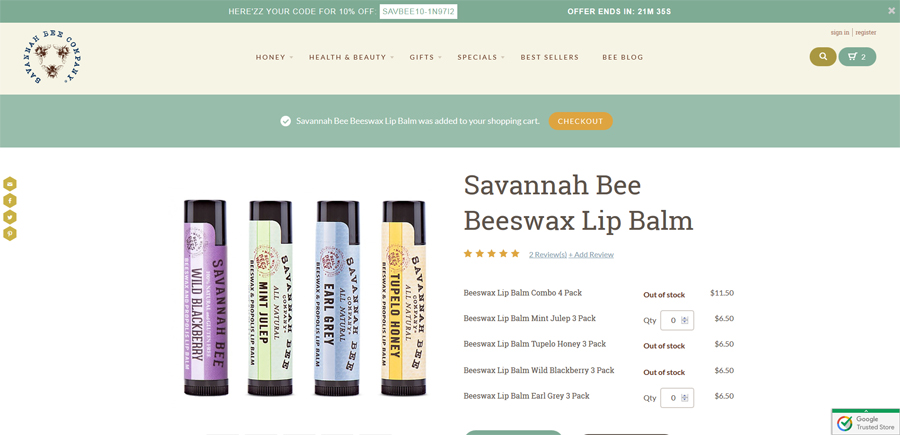900x435 pixels.
Task: Click the Add Review link
Action: [591, 255]
